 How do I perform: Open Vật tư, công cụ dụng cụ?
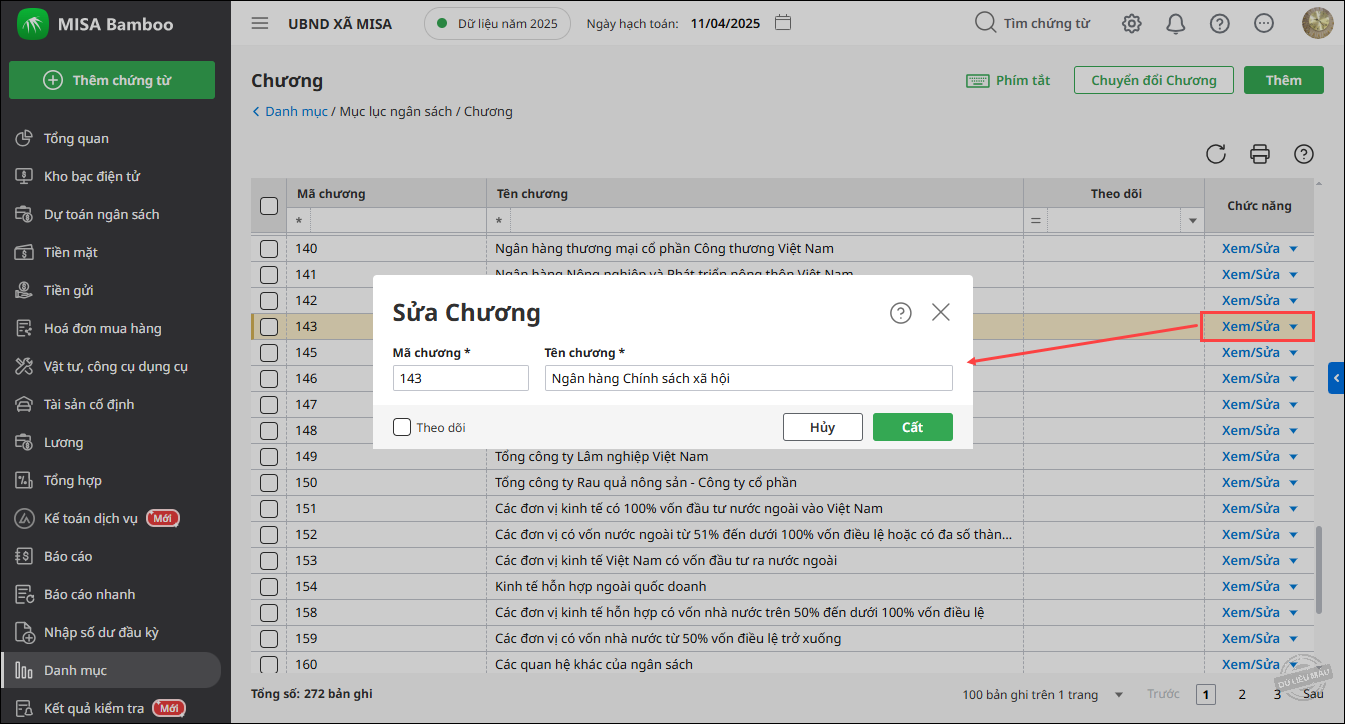point(116,366)
